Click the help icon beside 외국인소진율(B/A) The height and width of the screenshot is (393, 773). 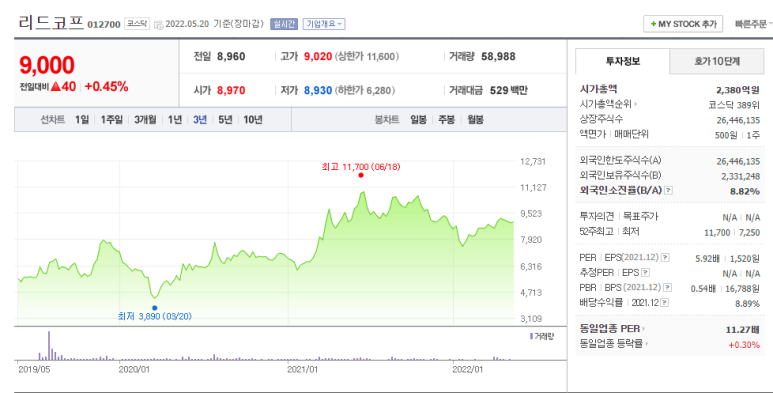coord(668,190)
